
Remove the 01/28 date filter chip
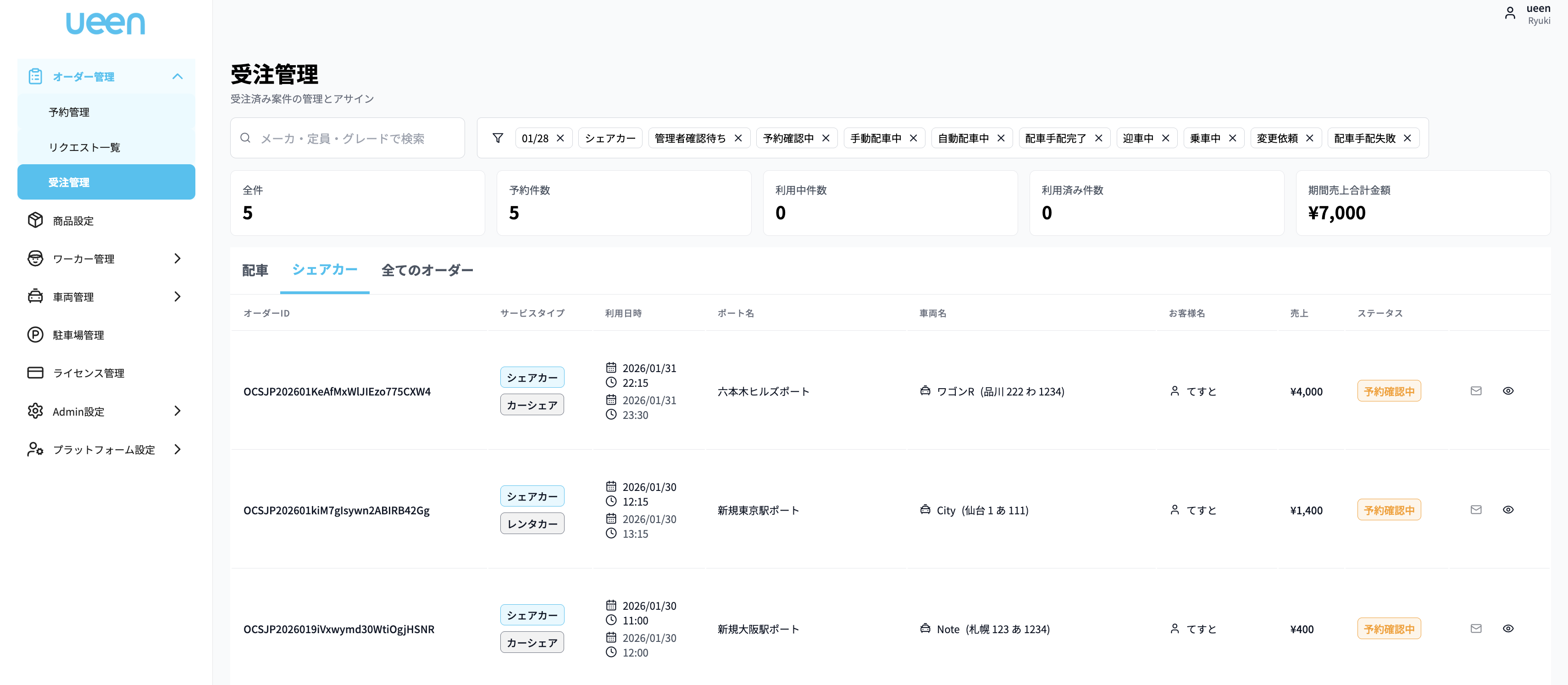(x=560, y=138)
